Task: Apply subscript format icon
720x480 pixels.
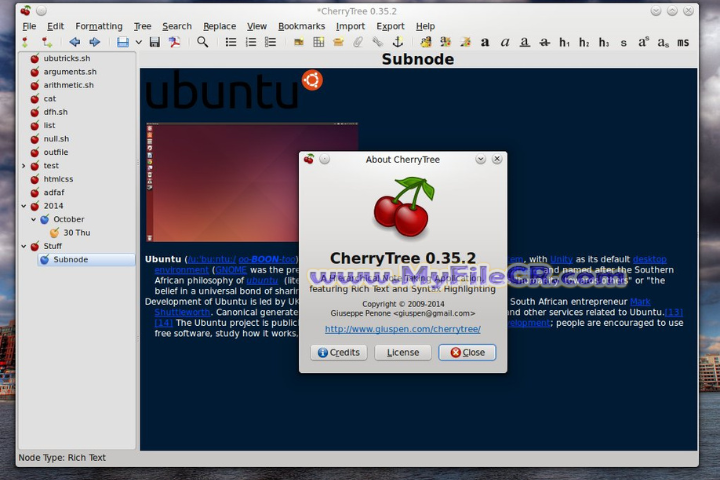Action: coord(663,43)
